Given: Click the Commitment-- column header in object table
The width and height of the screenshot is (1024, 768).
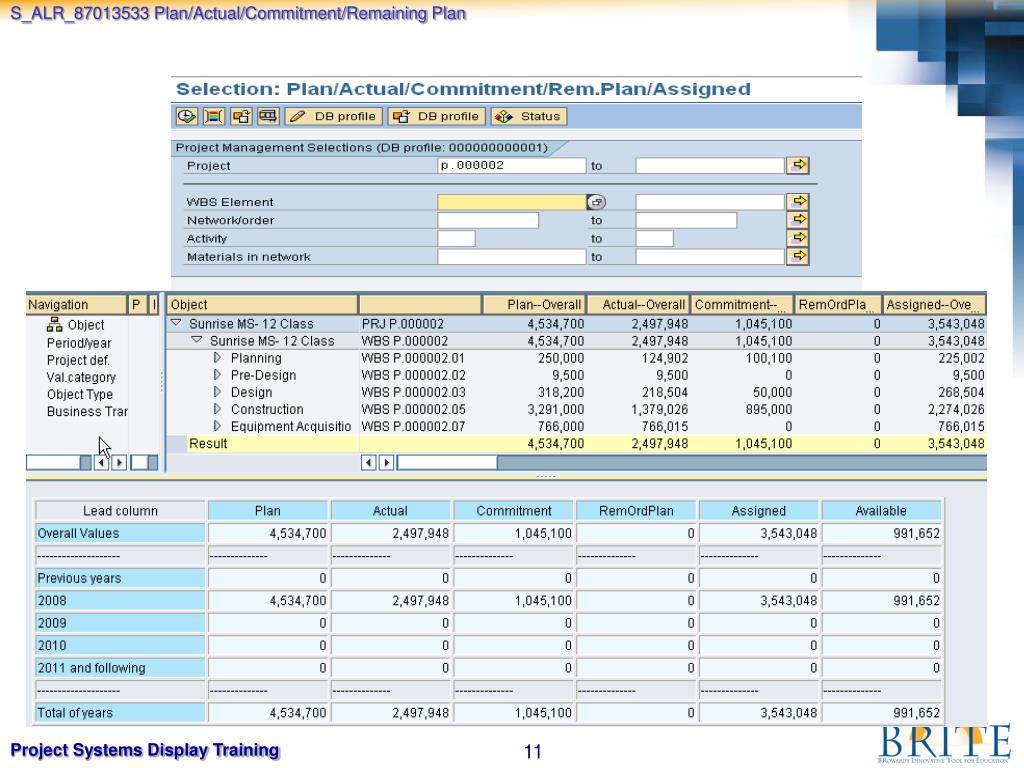Looking at the screenshot, I should click(x=742, y=304).
